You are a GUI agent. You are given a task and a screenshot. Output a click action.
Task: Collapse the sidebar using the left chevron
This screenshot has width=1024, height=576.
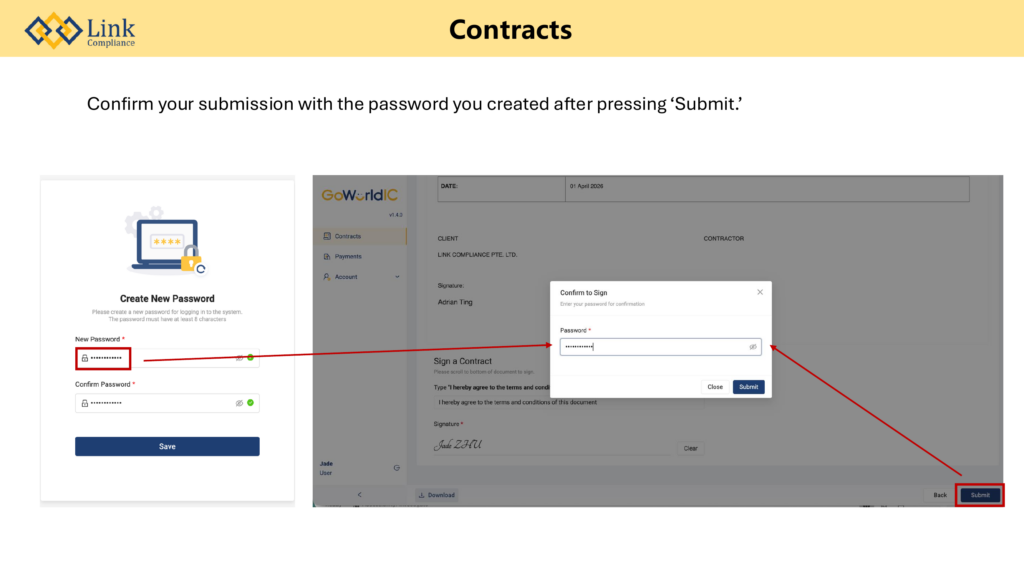pos(359,495)
